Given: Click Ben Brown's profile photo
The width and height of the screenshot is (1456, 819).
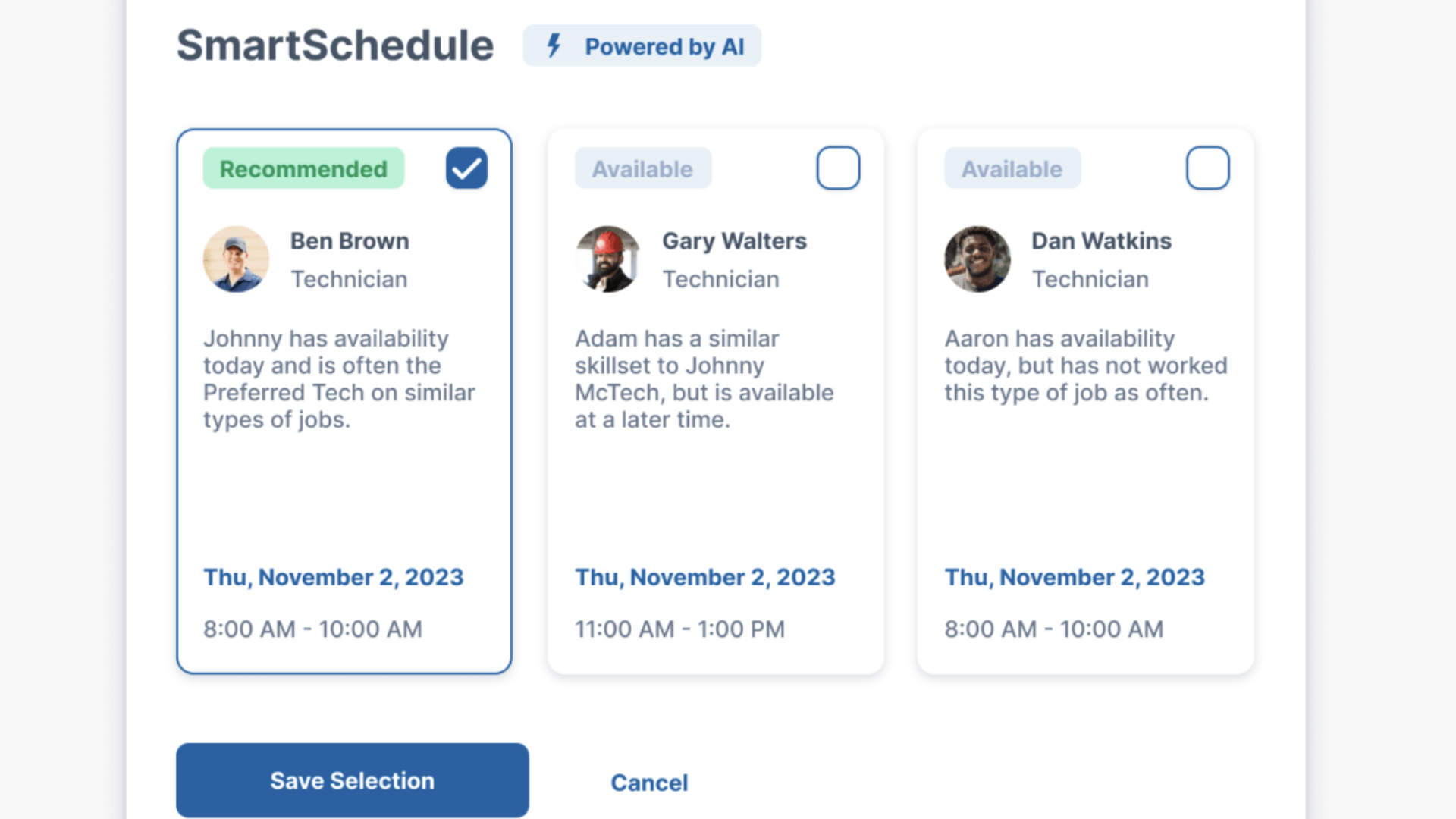Looking at the screenshot, I should pos(236,259).
